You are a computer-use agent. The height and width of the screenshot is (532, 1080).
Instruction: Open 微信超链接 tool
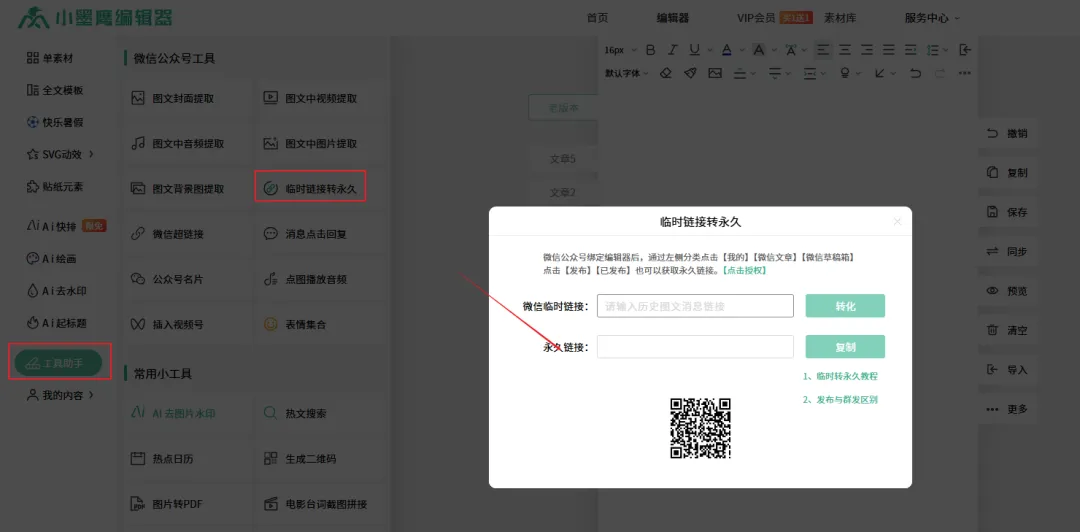(x=167, y=234)
